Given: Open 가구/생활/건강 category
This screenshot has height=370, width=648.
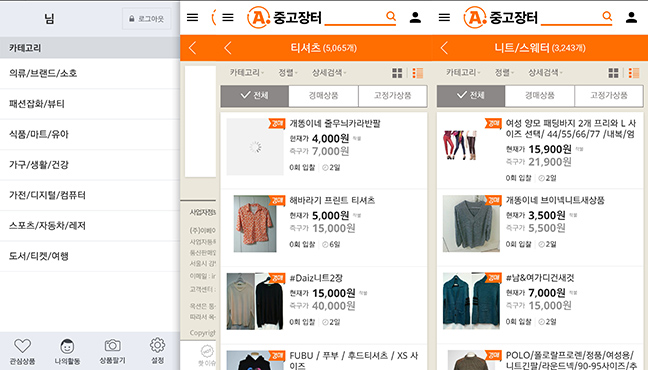Looking at the screenshot, I should pos(90,165).
